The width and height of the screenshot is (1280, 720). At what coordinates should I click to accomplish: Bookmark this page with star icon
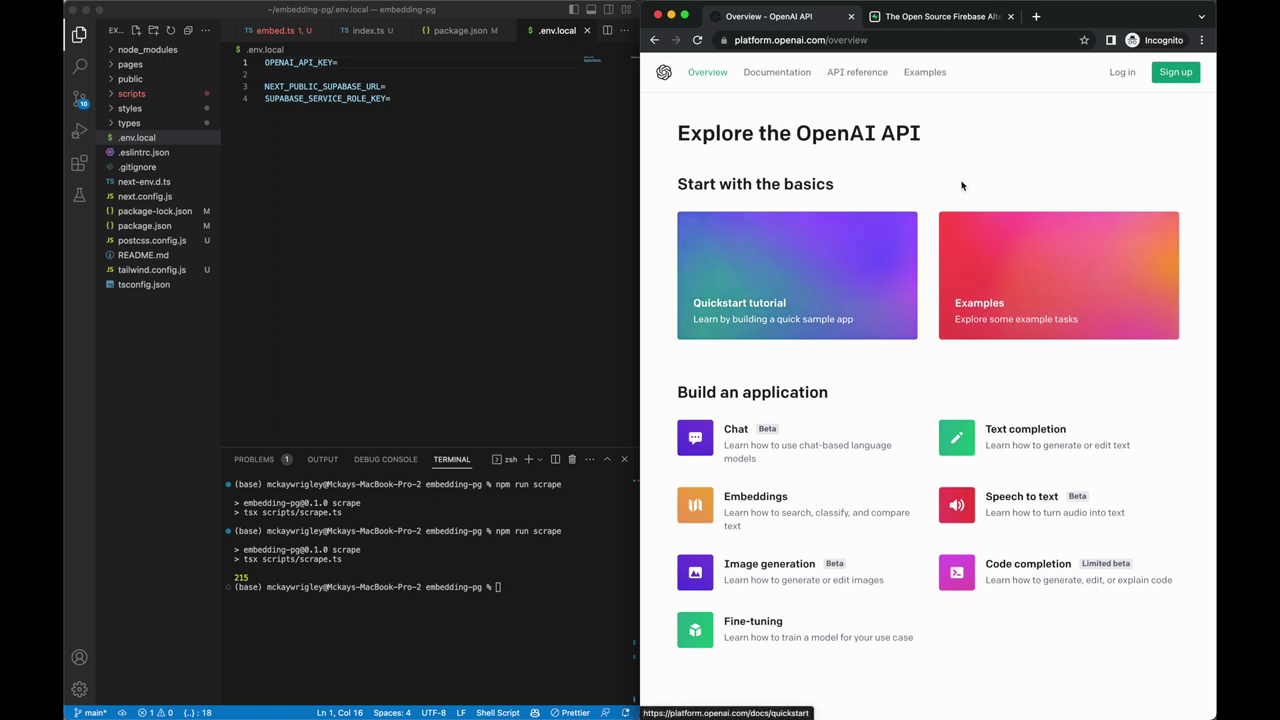click(x=1084, y=40)
